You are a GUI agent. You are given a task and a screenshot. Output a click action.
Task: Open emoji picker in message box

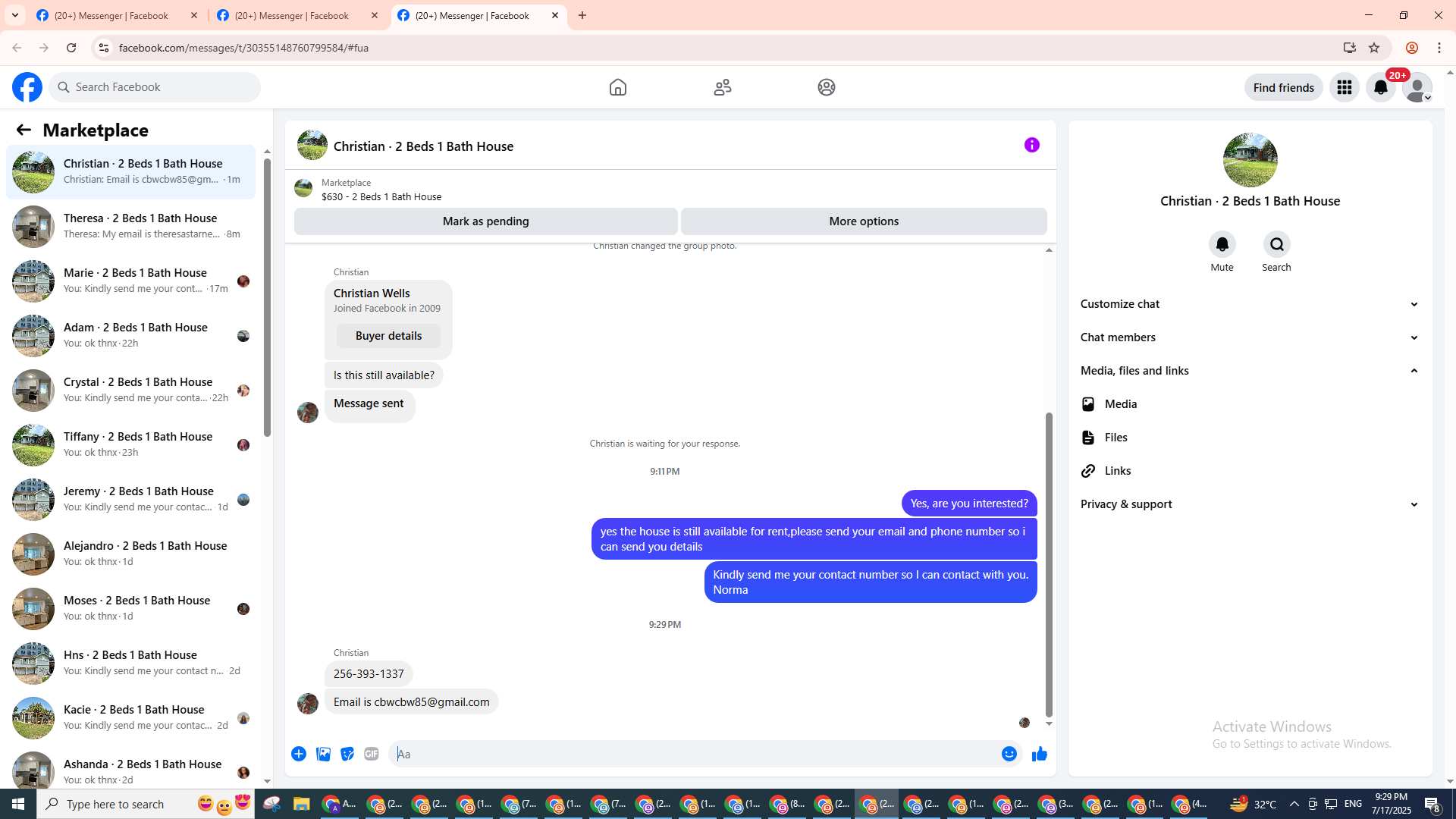[x=1009, y=754]
